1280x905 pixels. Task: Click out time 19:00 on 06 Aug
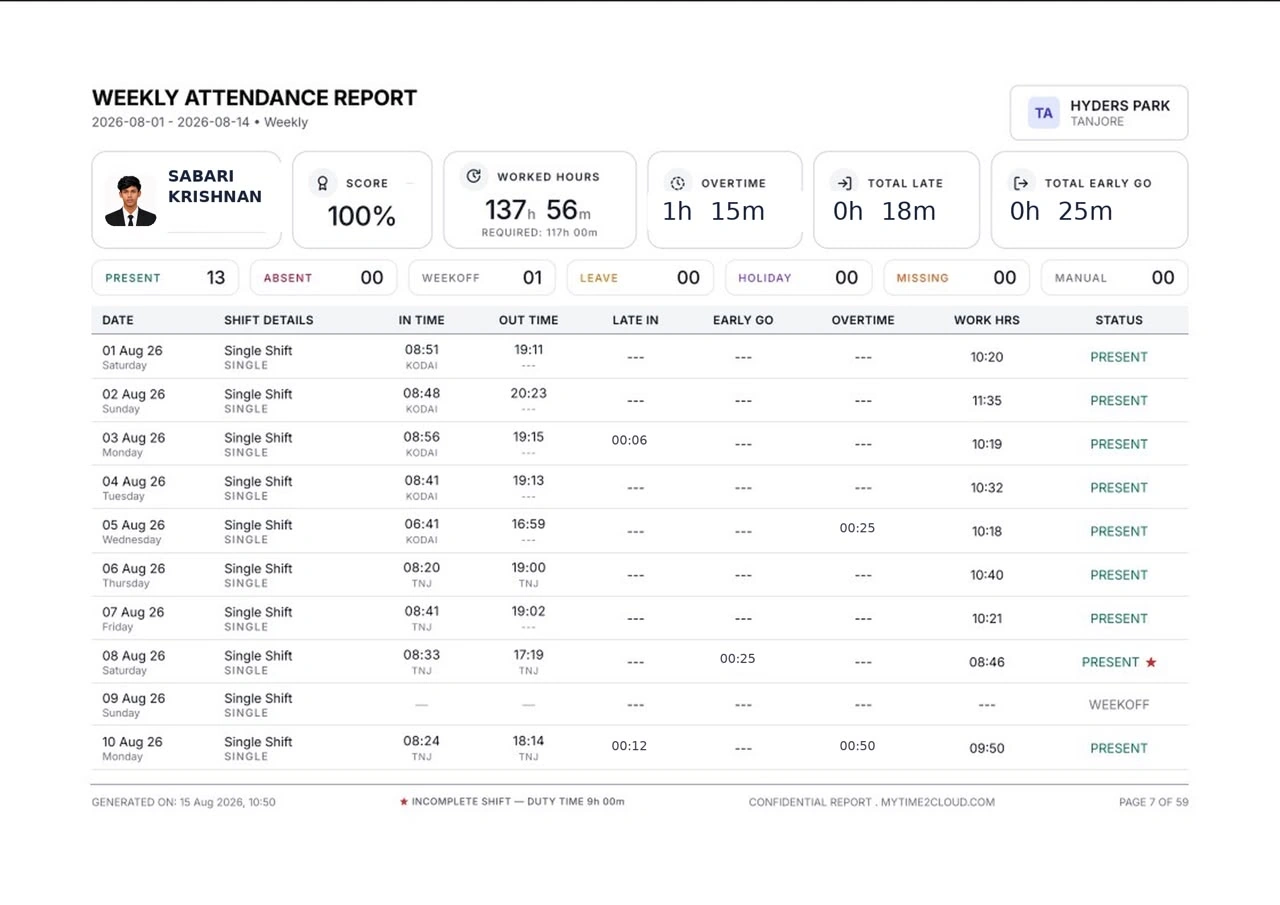pos(529,567)
